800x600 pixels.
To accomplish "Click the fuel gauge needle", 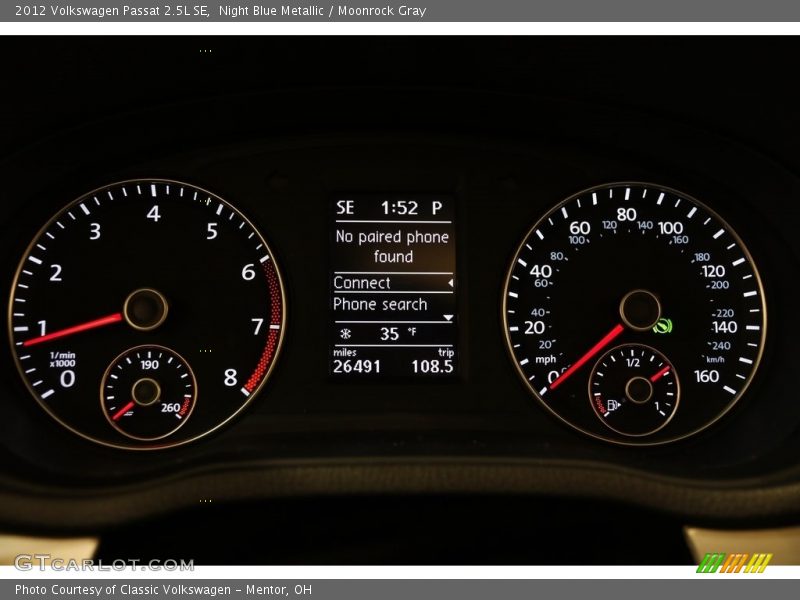I will coord(660,374).
